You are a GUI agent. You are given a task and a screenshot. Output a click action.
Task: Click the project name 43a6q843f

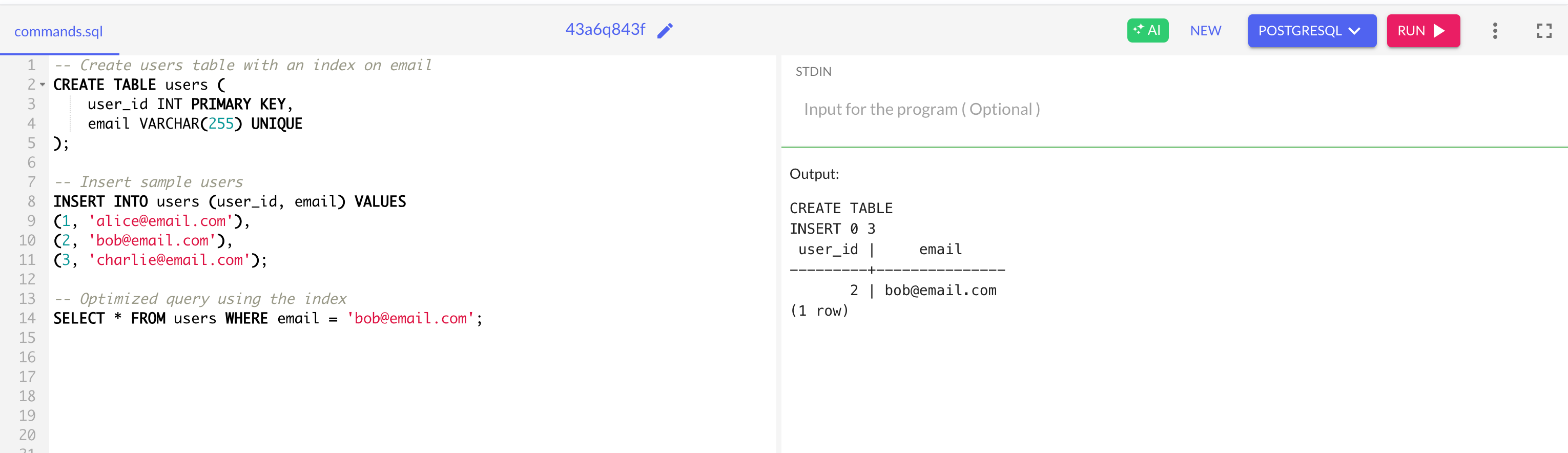pos(605,29)
